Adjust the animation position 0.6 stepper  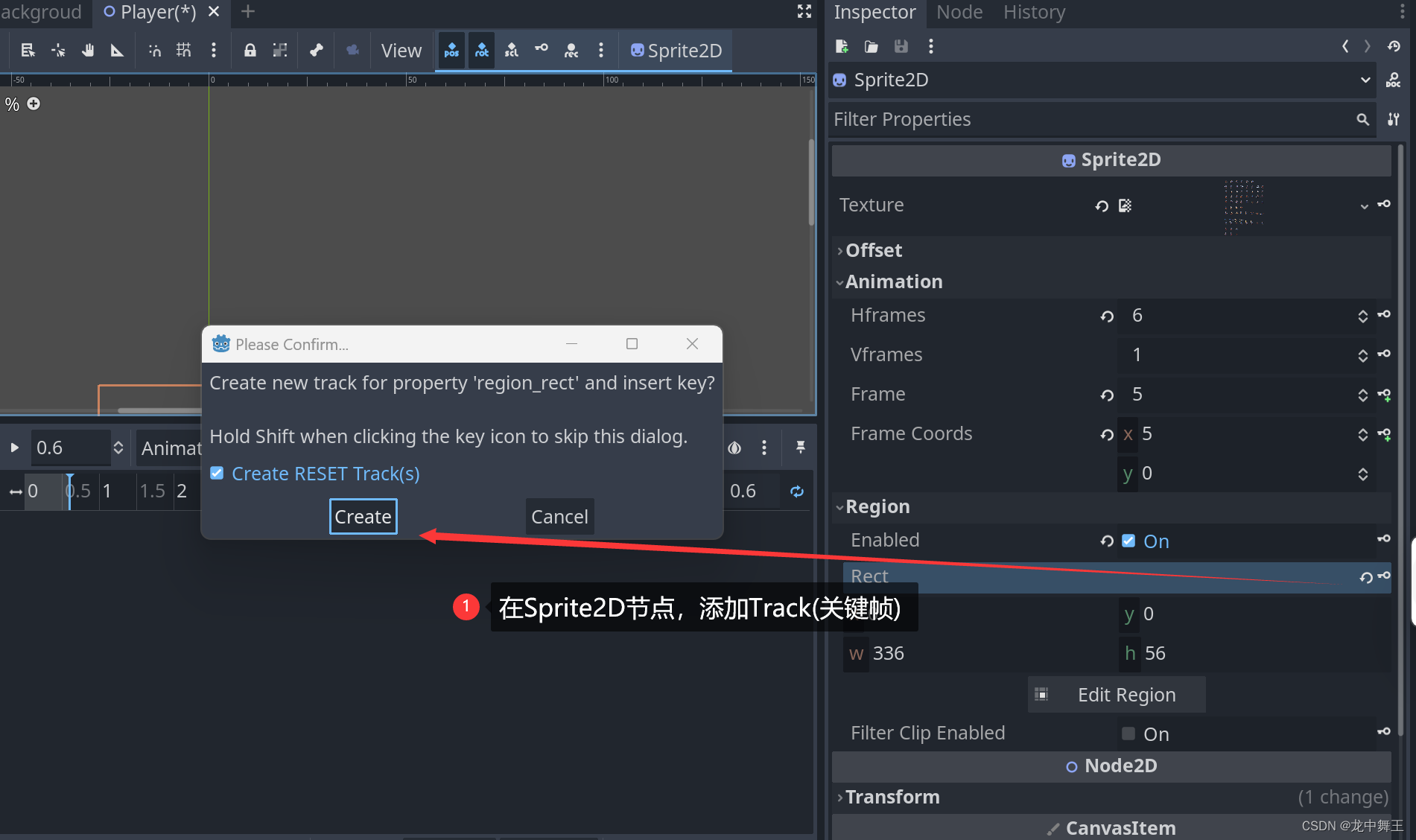pos(118,448)
